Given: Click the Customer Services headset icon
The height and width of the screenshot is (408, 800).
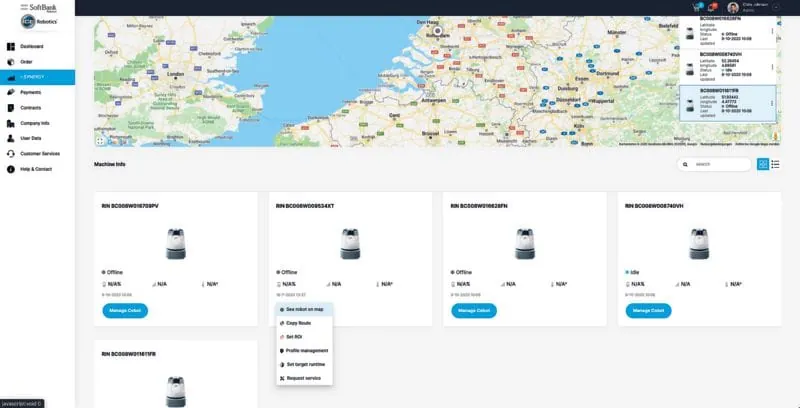Looking at the screenshot, I should [x=9, y=153].
